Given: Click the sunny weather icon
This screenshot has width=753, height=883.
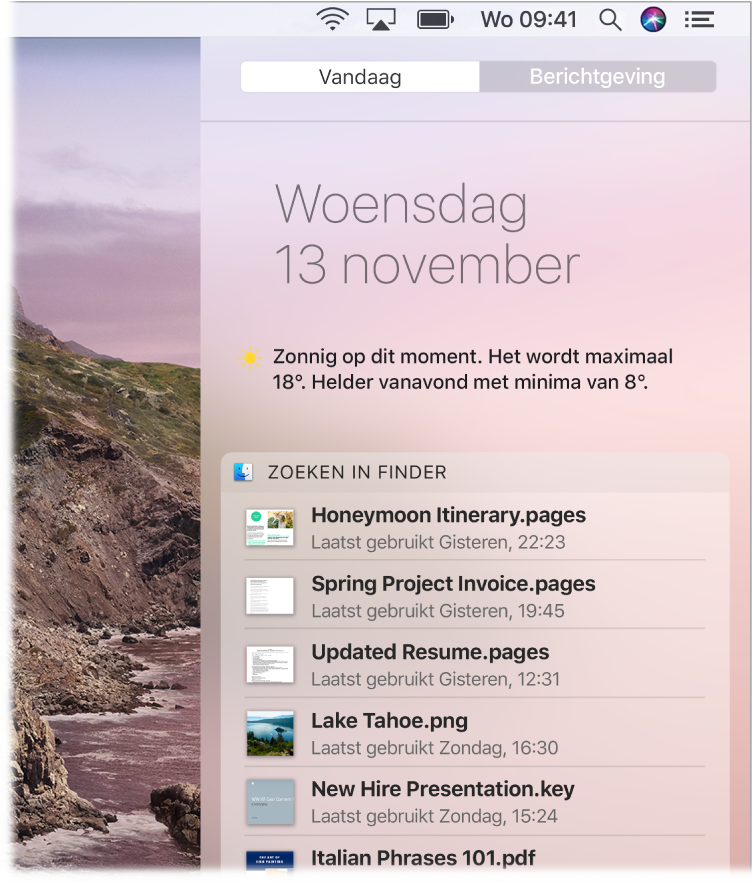Looking at the screenshot, I should pos(250,358).
